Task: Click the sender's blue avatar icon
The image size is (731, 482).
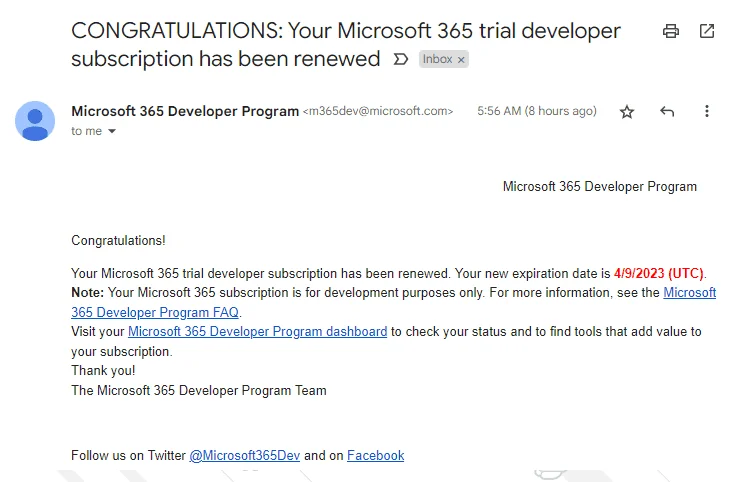Action: [x=35, y=121]
